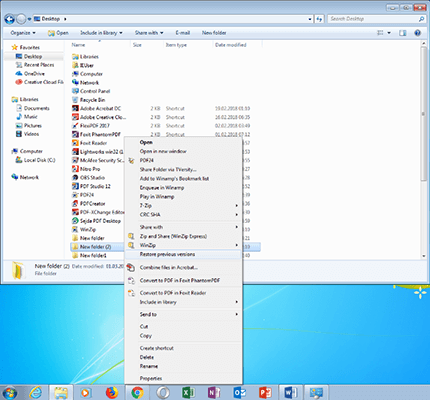Image resolution: width=430 pixels, height=400 pixels.
Task: Expand the 7-Zip submenu
Action: pyautogui.click(x=183, y=206)
